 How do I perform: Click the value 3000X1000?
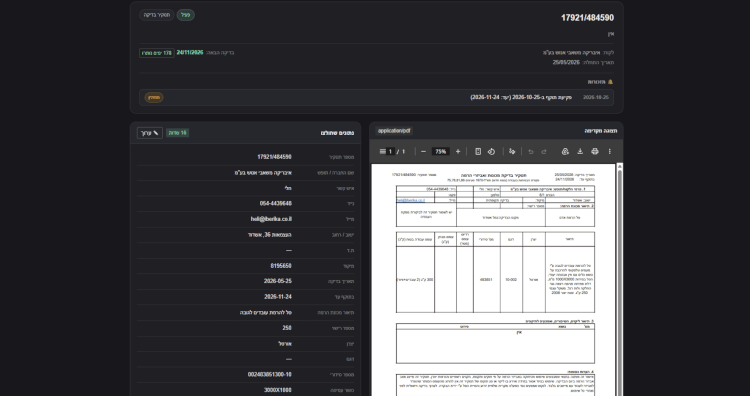278,390
